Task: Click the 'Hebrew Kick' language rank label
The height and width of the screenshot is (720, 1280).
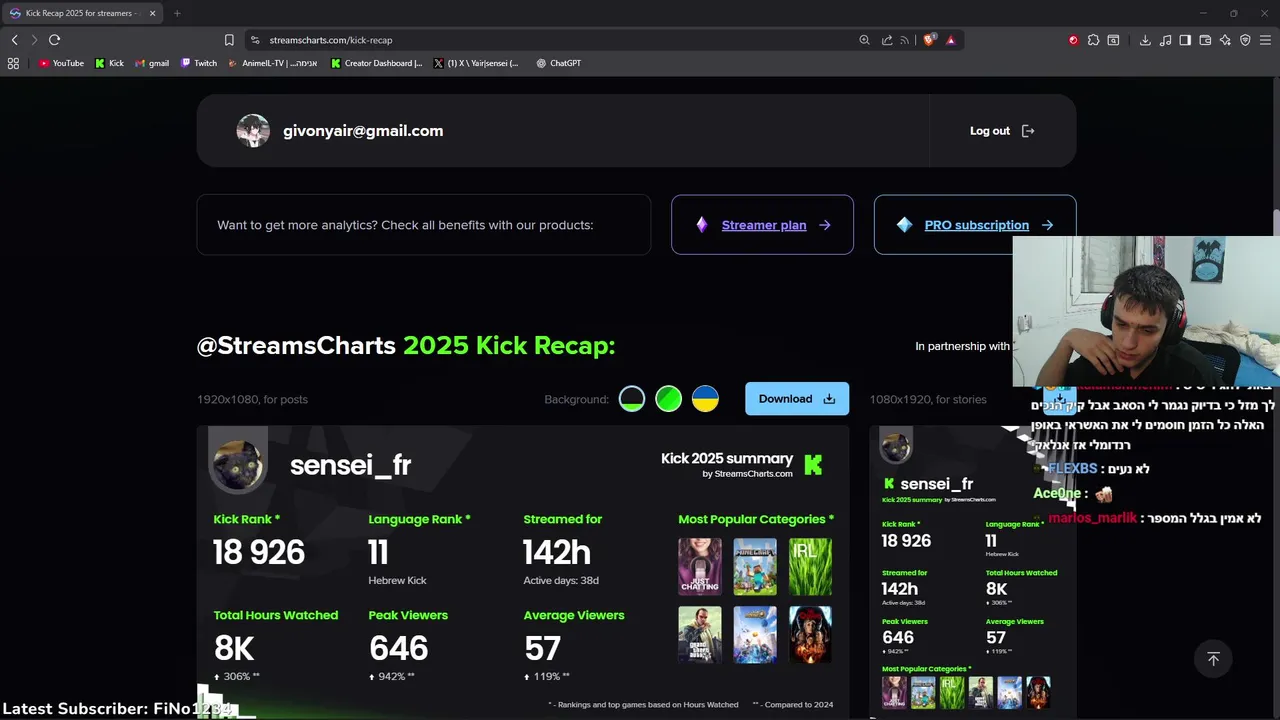Action: 397,580
